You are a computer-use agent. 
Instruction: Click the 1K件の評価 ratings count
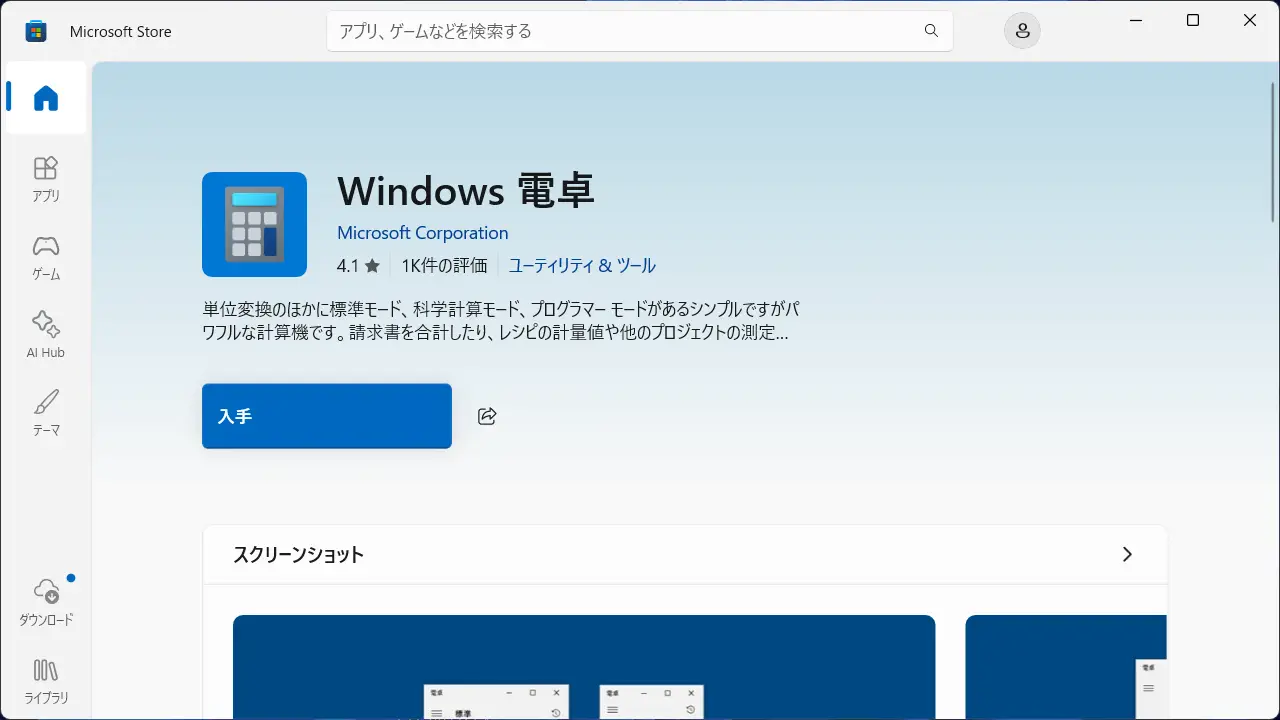tap(444, 266)
